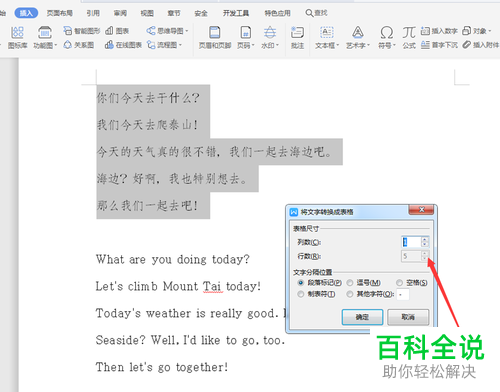
Task: Click the 文本框 text box icon
Action: (x=327, y=33)
